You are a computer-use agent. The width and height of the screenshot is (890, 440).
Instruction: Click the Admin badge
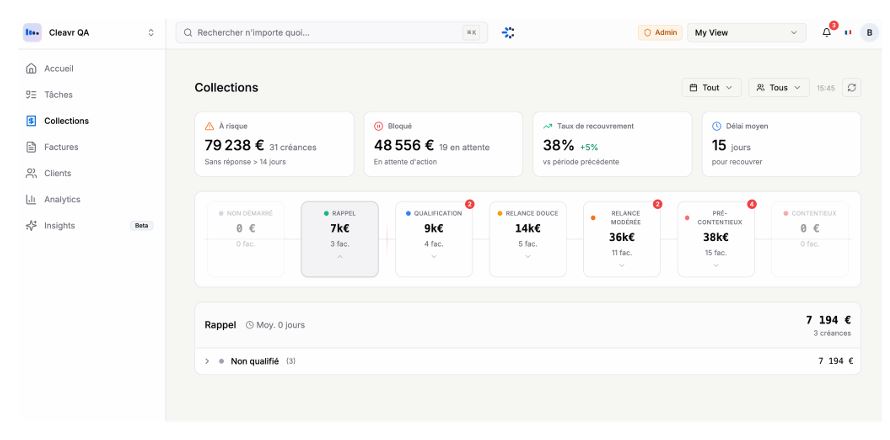coord(659,33)
